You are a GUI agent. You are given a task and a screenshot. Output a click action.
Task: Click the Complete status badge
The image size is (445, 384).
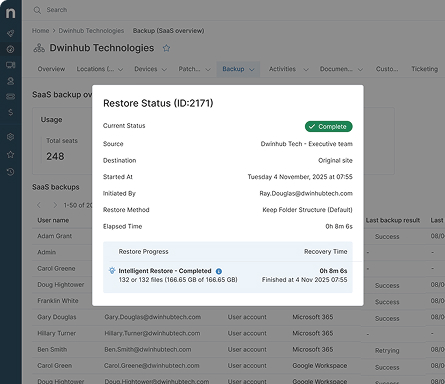tap(328, 127)
